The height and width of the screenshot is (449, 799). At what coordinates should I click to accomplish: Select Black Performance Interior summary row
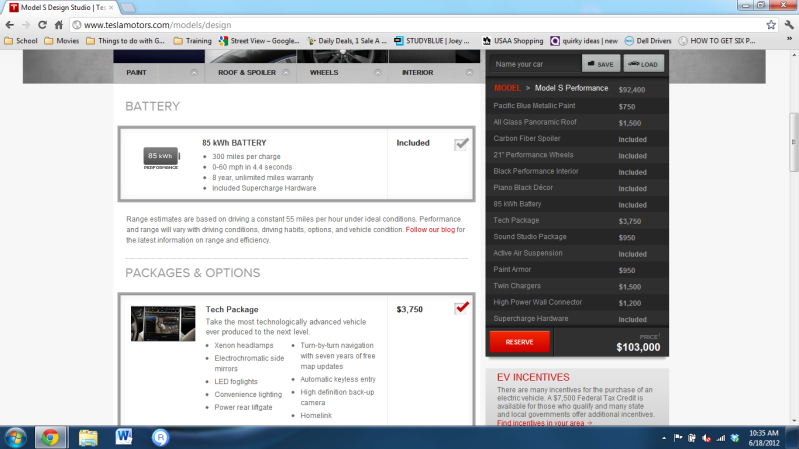(577, 171)
